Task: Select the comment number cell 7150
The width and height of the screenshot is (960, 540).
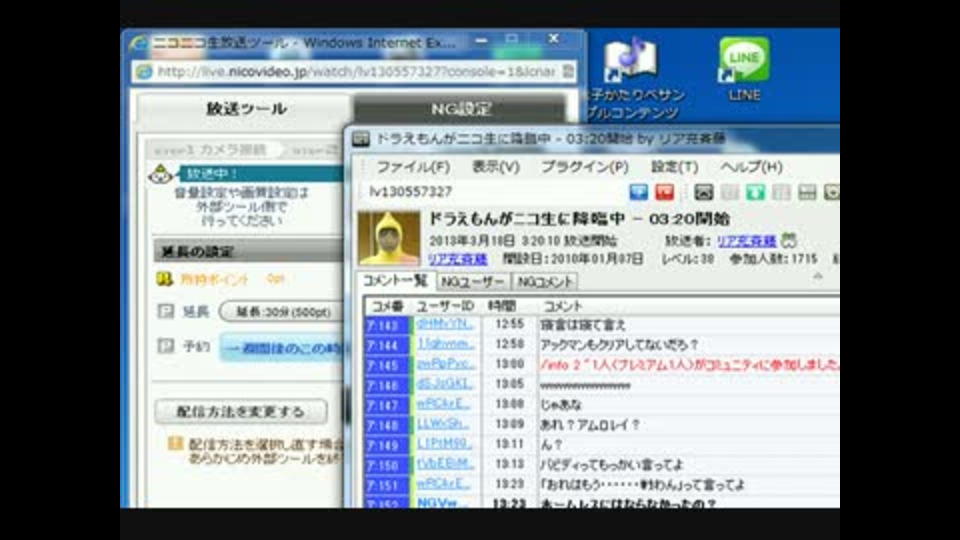Action: [387, 465]
